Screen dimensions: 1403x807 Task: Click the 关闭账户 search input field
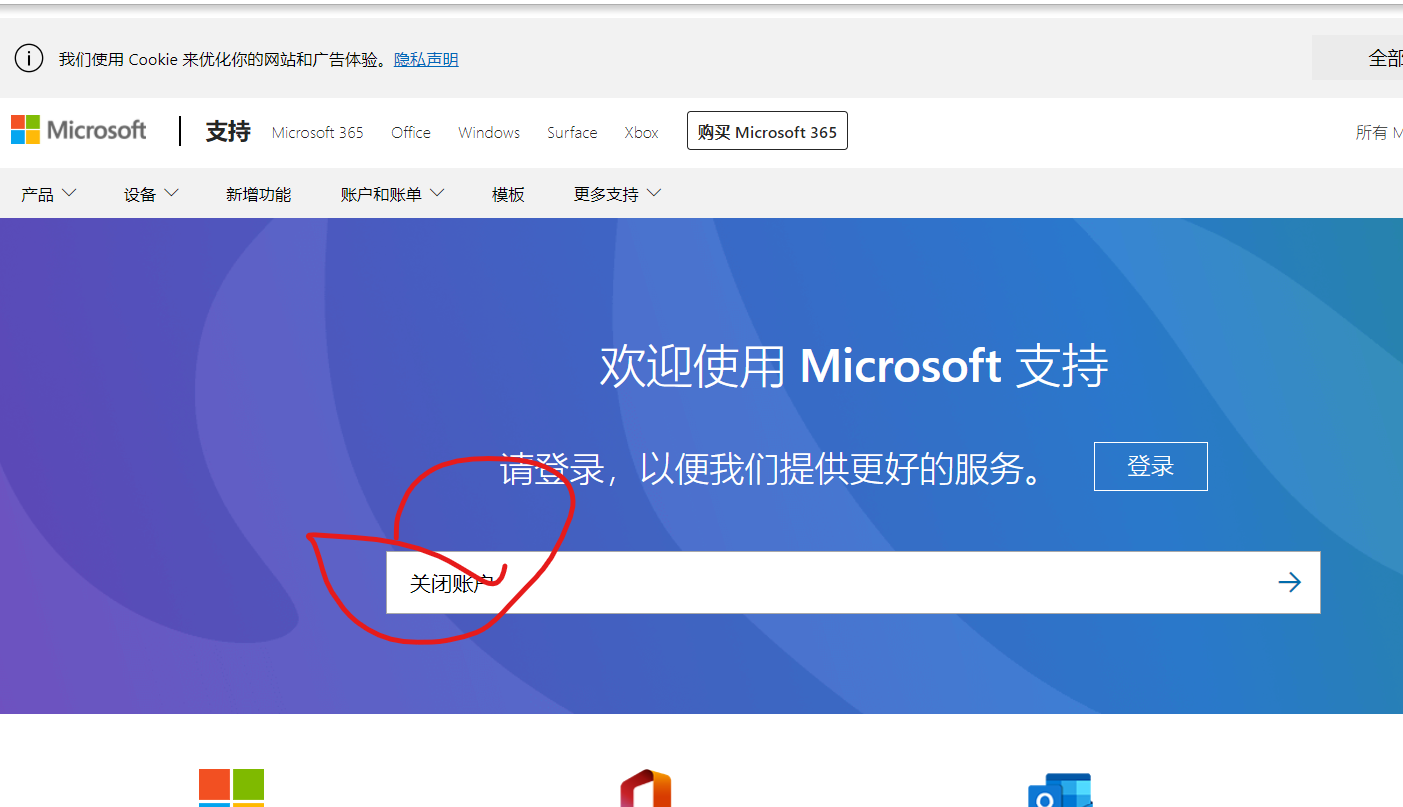point(853,582)
